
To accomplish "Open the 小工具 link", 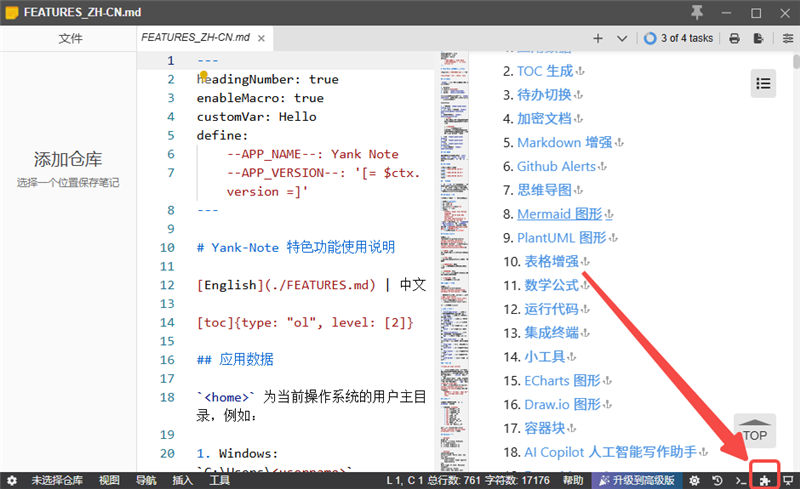I will coord(544,357).
